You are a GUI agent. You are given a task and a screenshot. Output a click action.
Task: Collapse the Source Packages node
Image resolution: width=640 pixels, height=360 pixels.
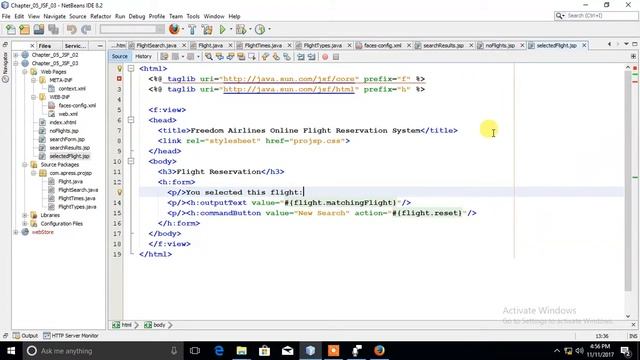coord(25,164)
